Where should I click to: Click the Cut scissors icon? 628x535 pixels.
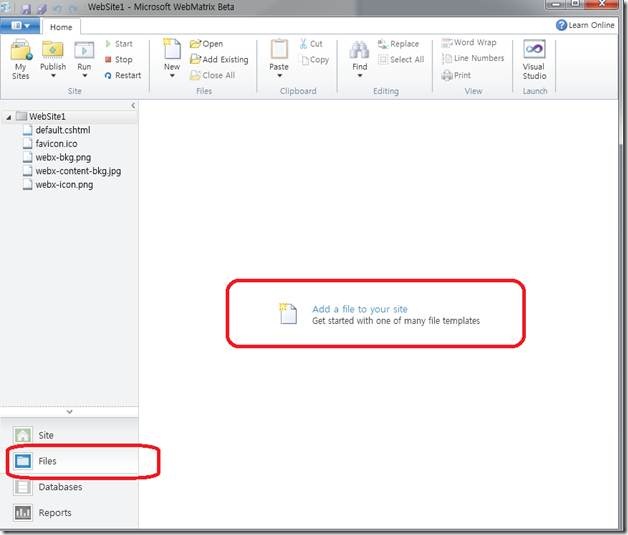[x=304, y=44]
